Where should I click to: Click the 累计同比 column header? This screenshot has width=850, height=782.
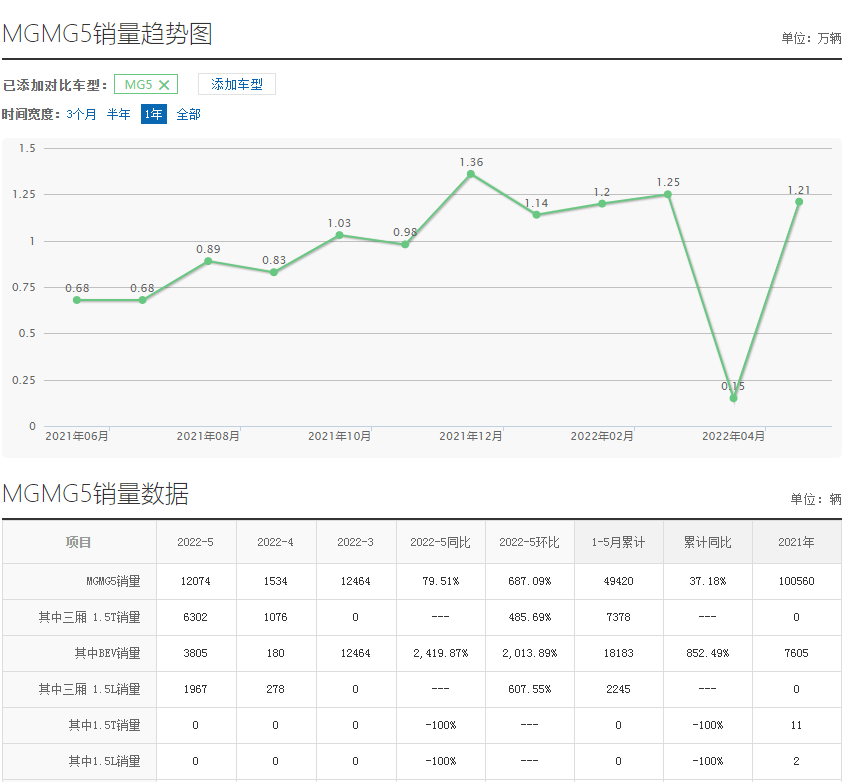click(707, 542)
